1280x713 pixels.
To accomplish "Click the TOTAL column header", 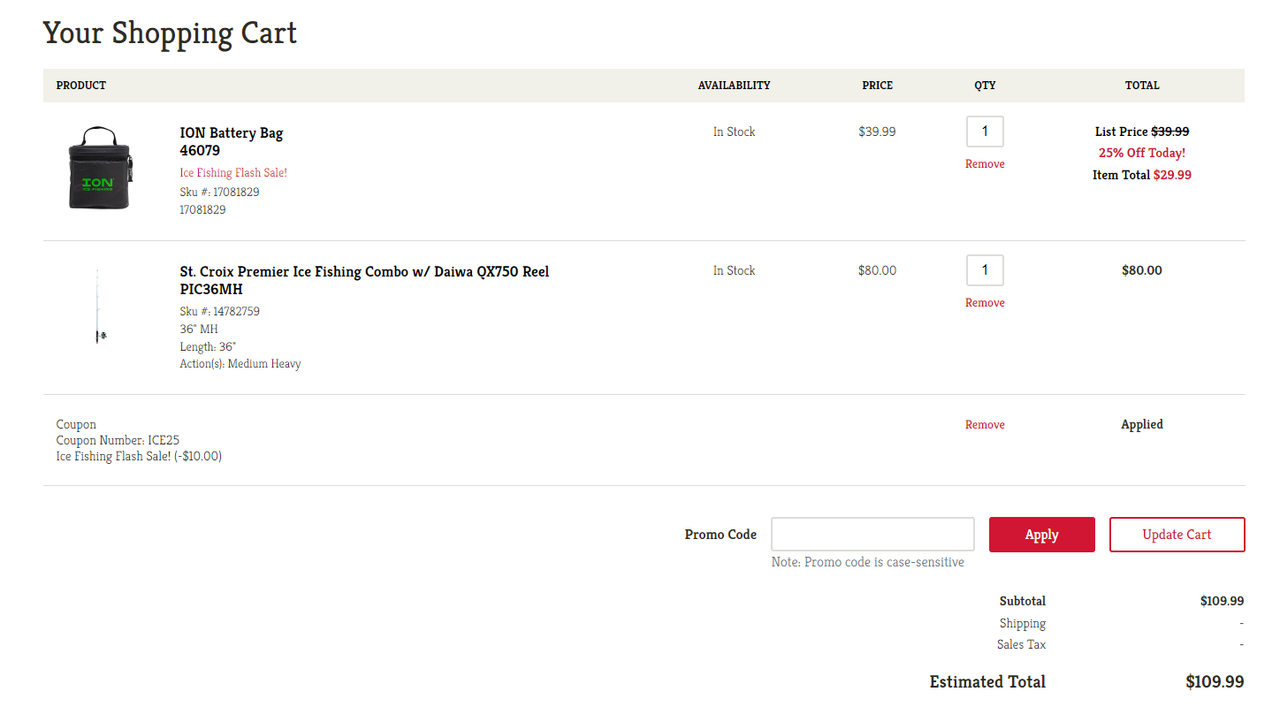I will pos(1142,85).
